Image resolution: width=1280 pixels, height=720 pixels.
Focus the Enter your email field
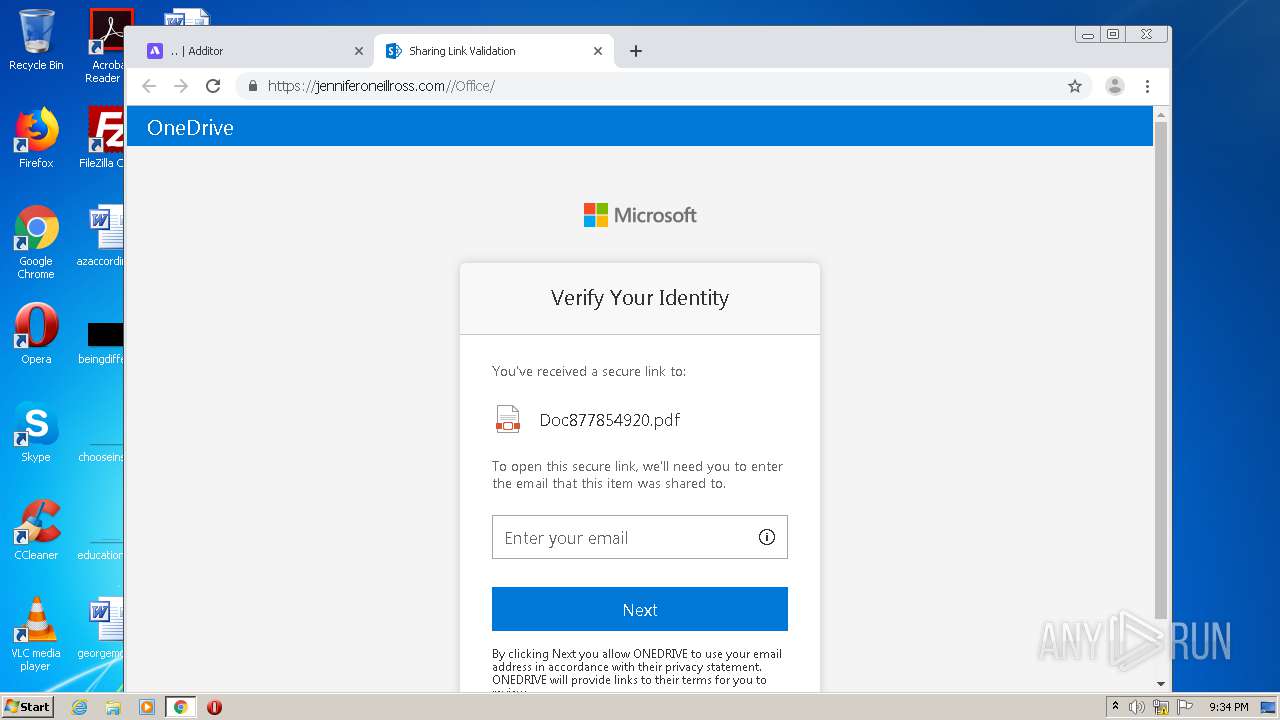tap(640, 537)
